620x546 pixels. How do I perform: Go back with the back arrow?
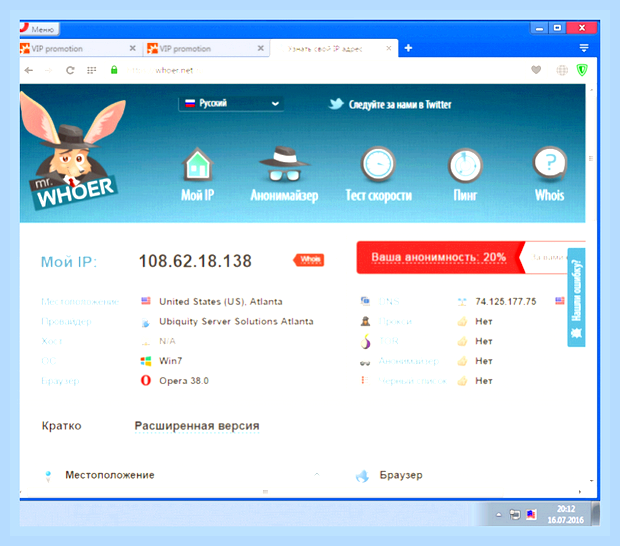click(28, 70)
